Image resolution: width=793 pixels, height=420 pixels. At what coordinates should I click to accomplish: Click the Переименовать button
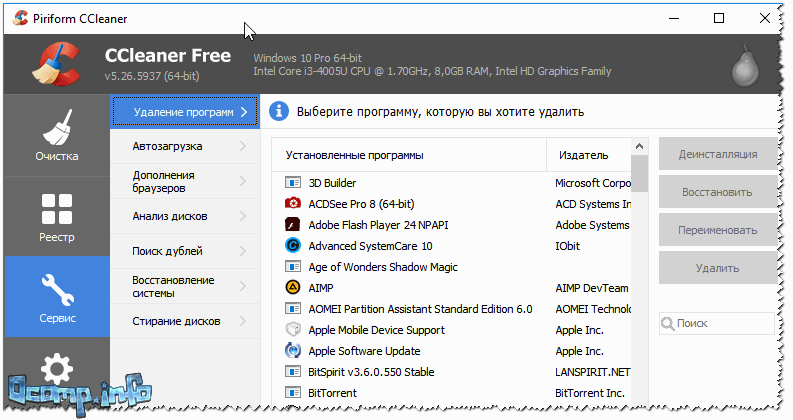coord(718,230)
